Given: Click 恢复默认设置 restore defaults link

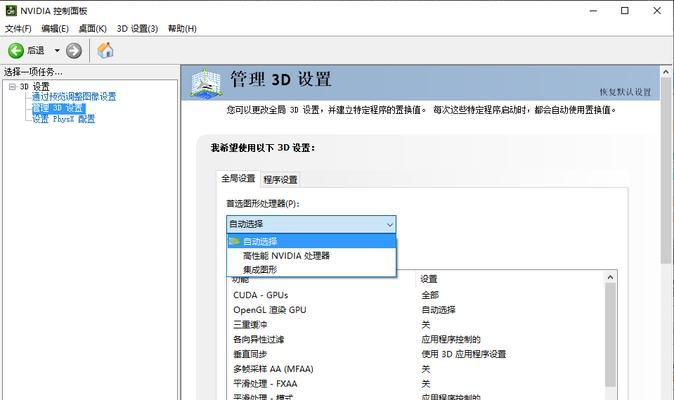Looking at the screenshot, I should [x=625, y=92].
